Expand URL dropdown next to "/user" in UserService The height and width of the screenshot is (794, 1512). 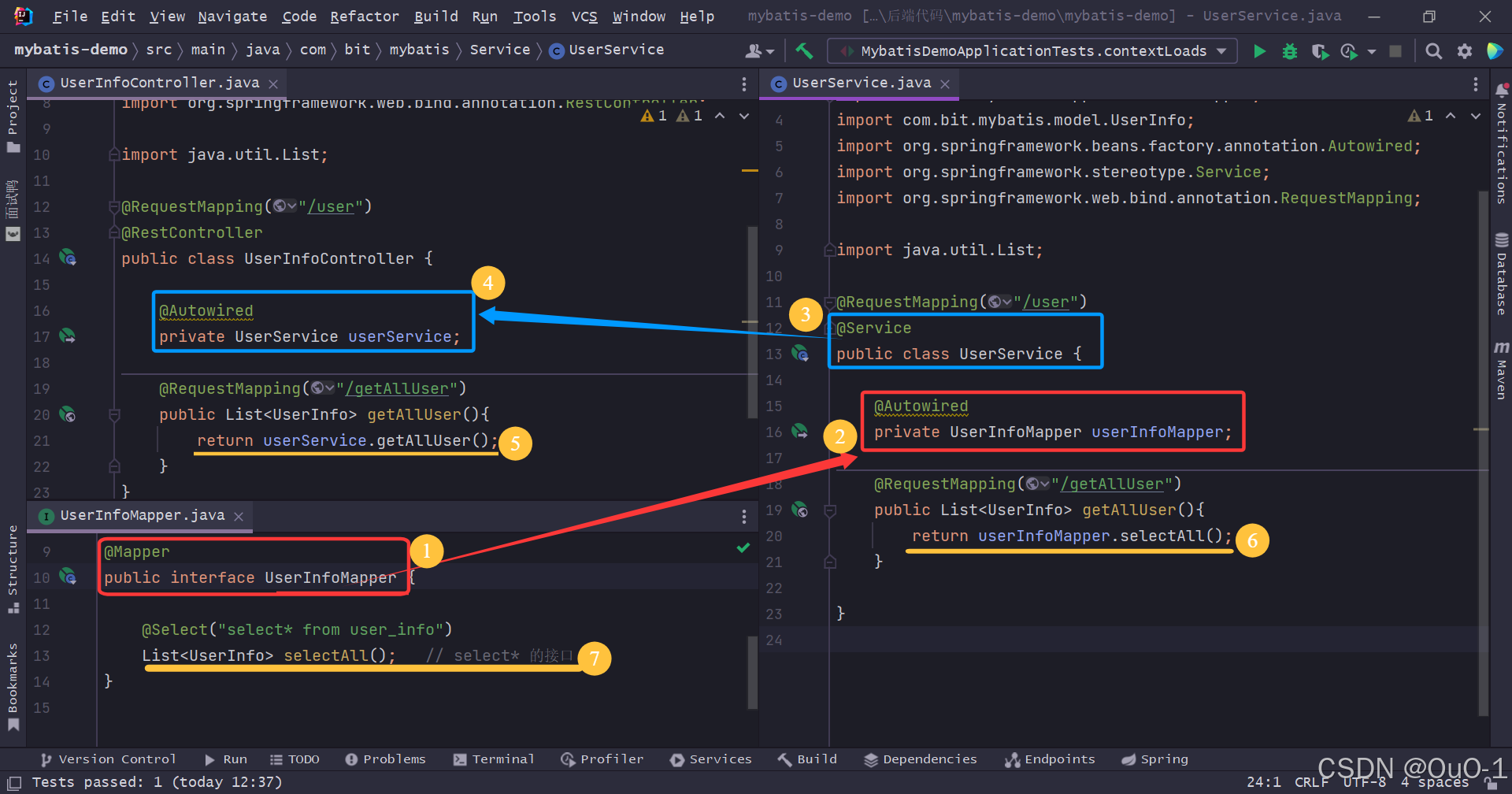click(x=999, y=302)
